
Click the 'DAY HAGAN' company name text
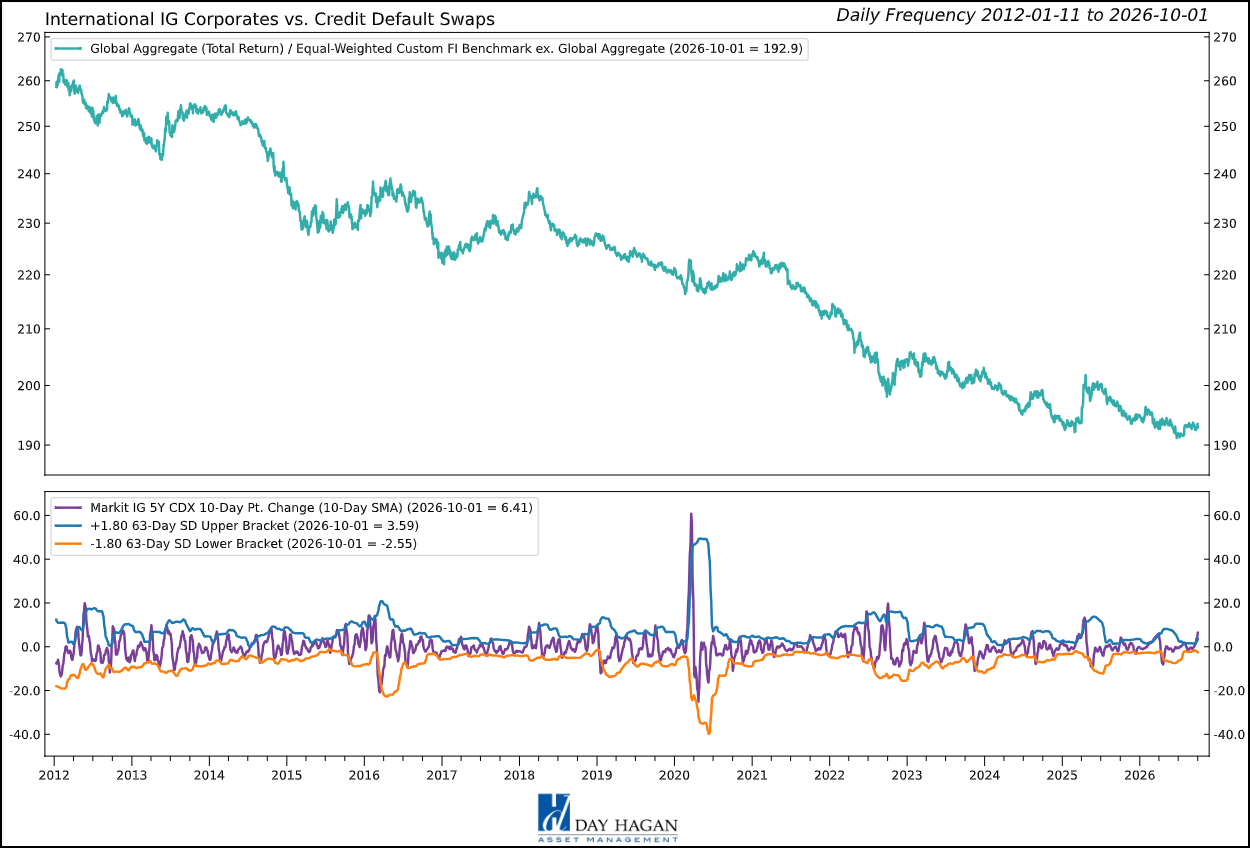pyautogui.click(x=626, y=826)
